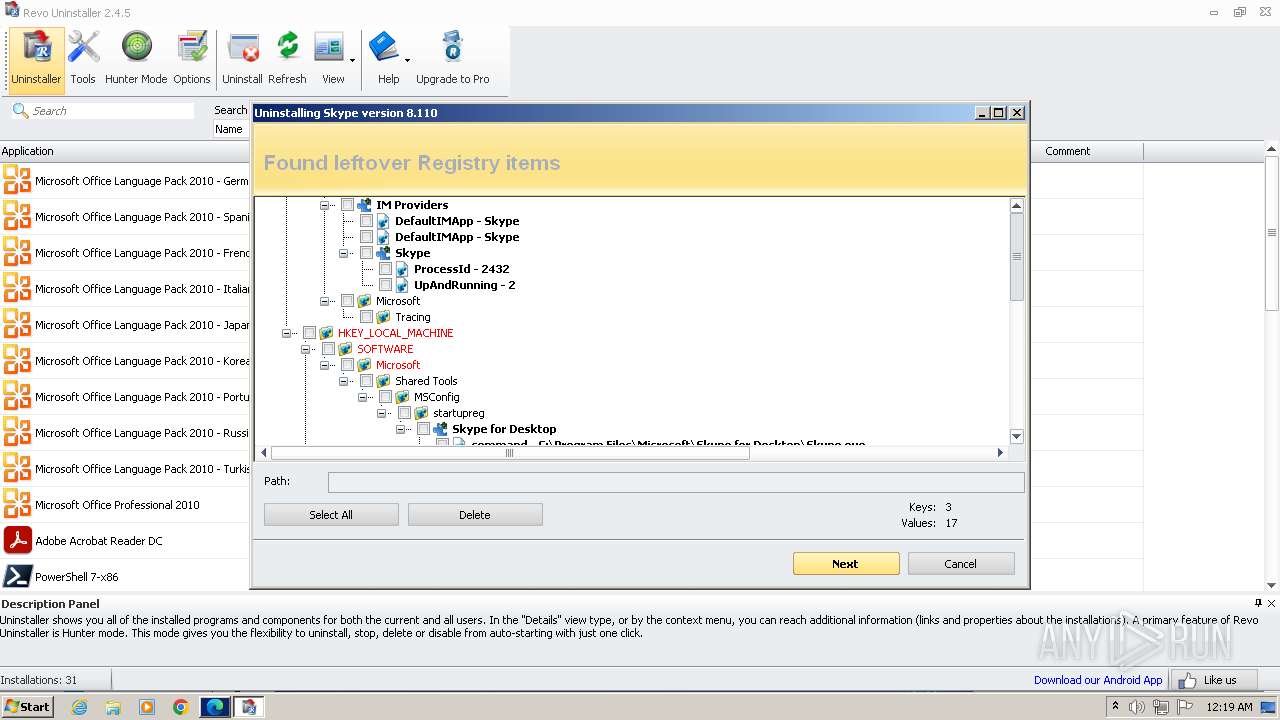Collapse the Shared Tools tree node
The image size is (1280, 720).
click(x=343, y=381)
